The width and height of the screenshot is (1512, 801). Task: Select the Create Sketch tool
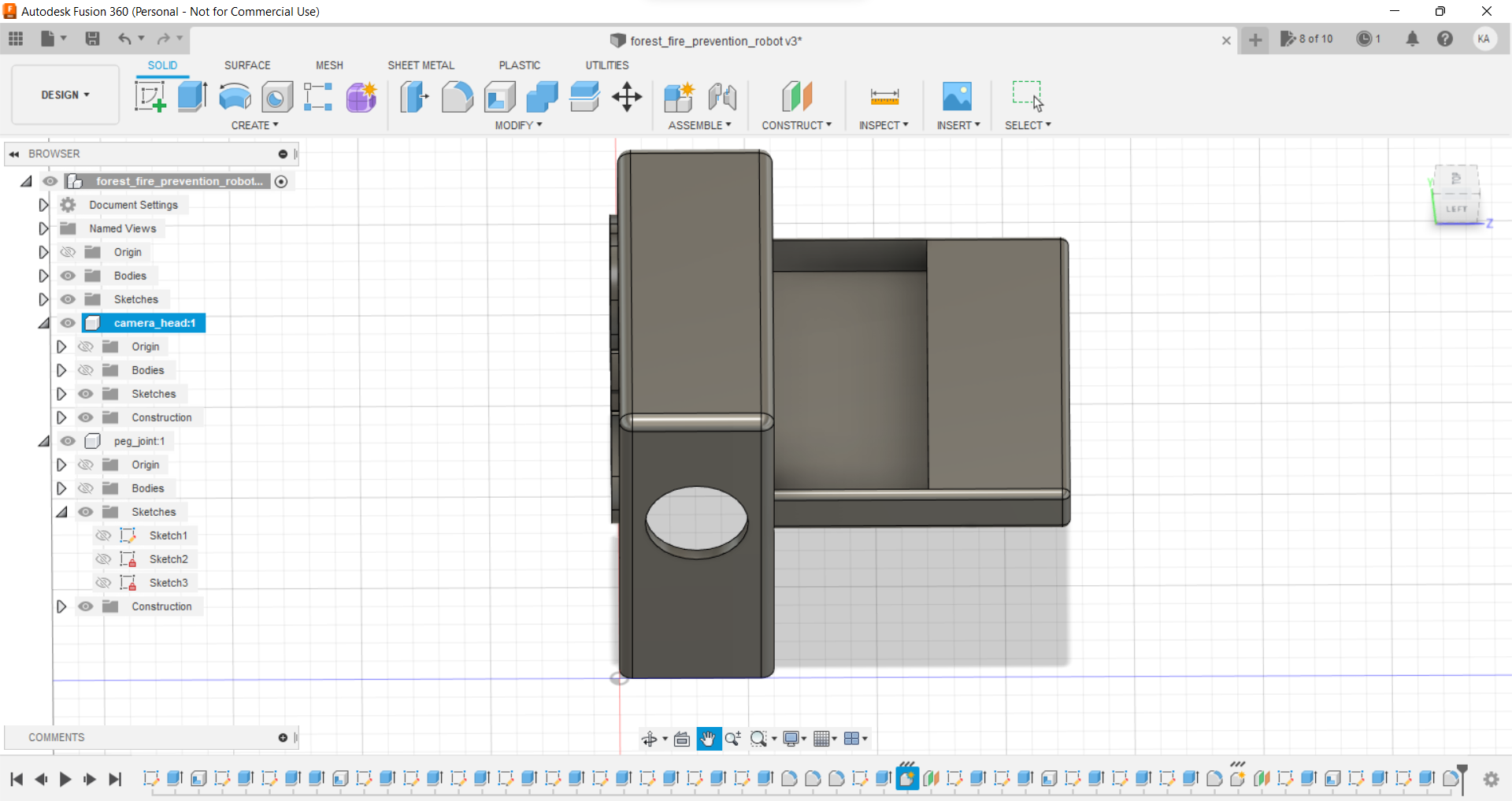pyautogui.click(x=150, y=97)
